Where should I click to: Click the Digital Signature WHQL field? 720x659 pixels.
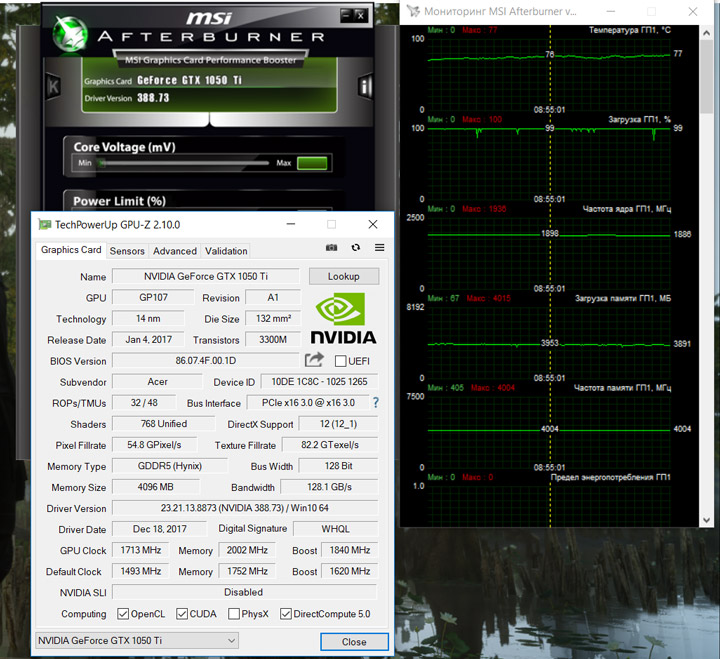point(335,529)
